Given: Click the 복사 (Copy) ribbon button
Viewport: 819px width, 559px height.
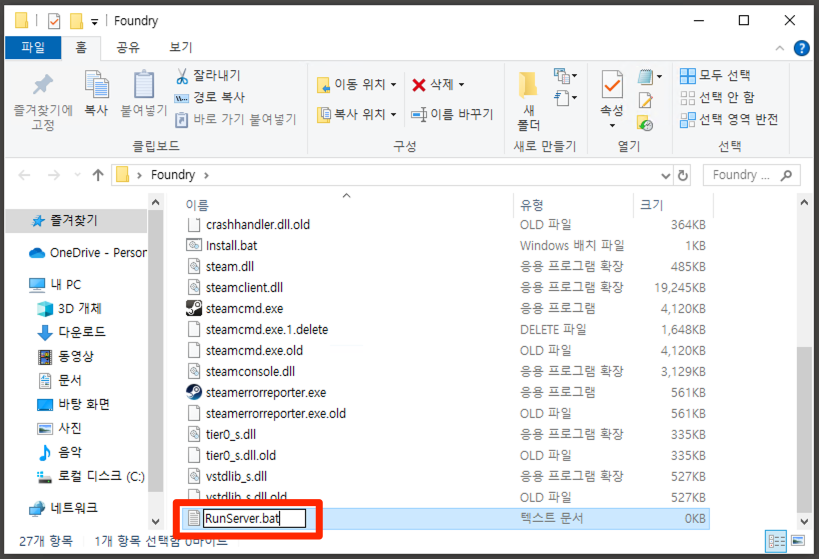Looking at the screenshot, I should pos(97,94).
